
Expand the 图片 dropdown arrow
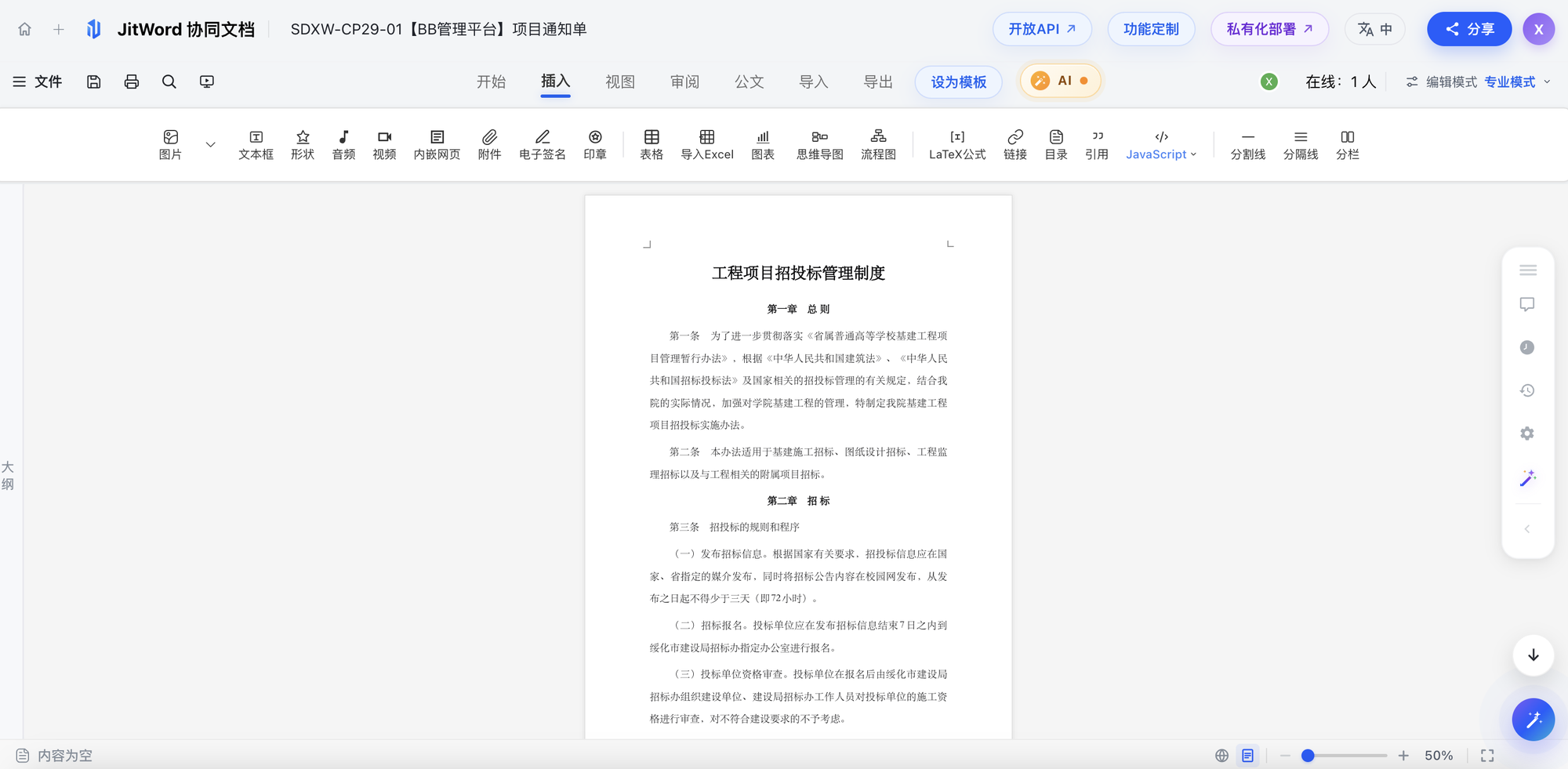210,145
